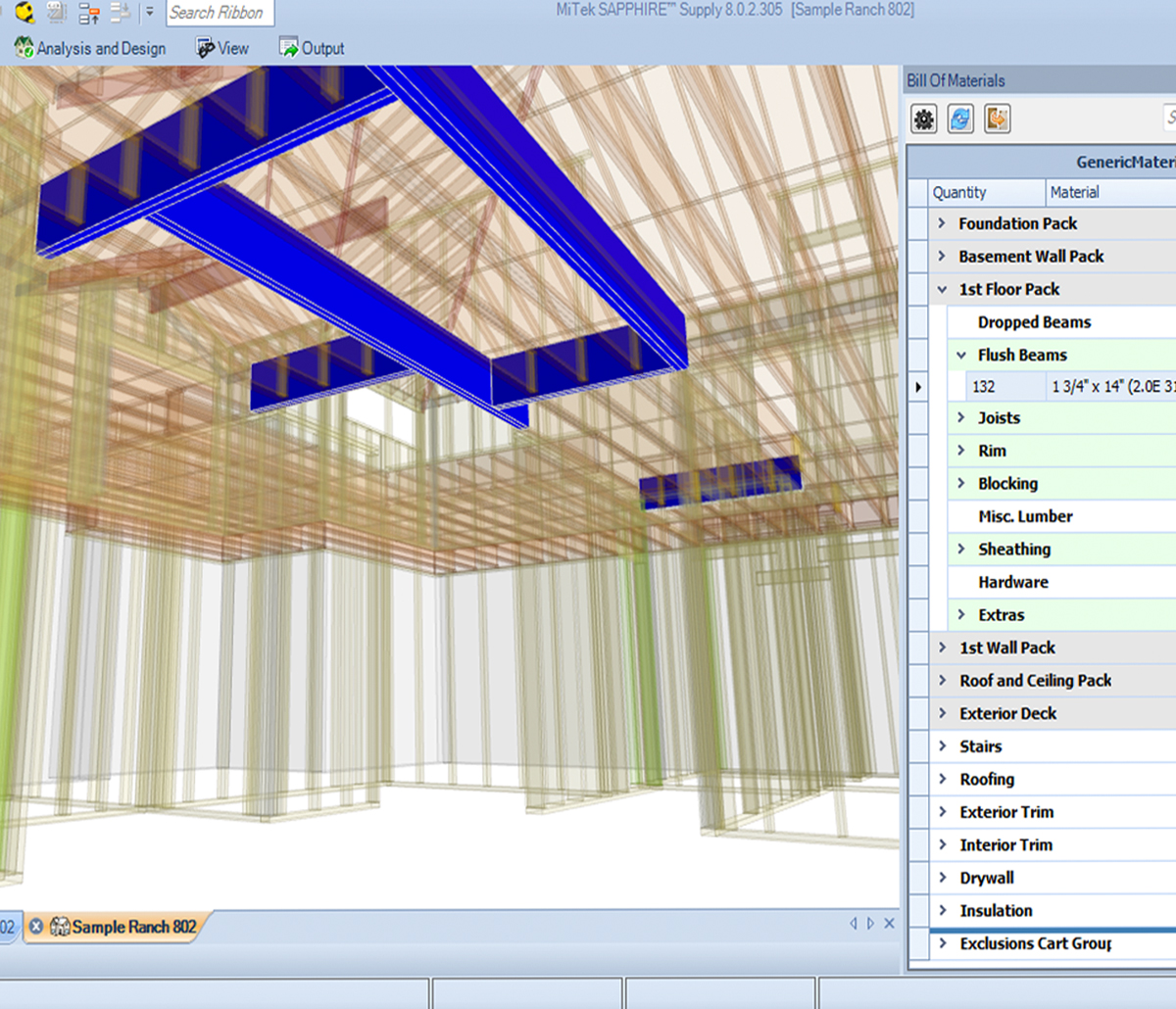The height and width of the screenshot is (1009, 1176).
Task: Click the row selector arrow beside quantity 132
Action: click(x=918, y=387)
